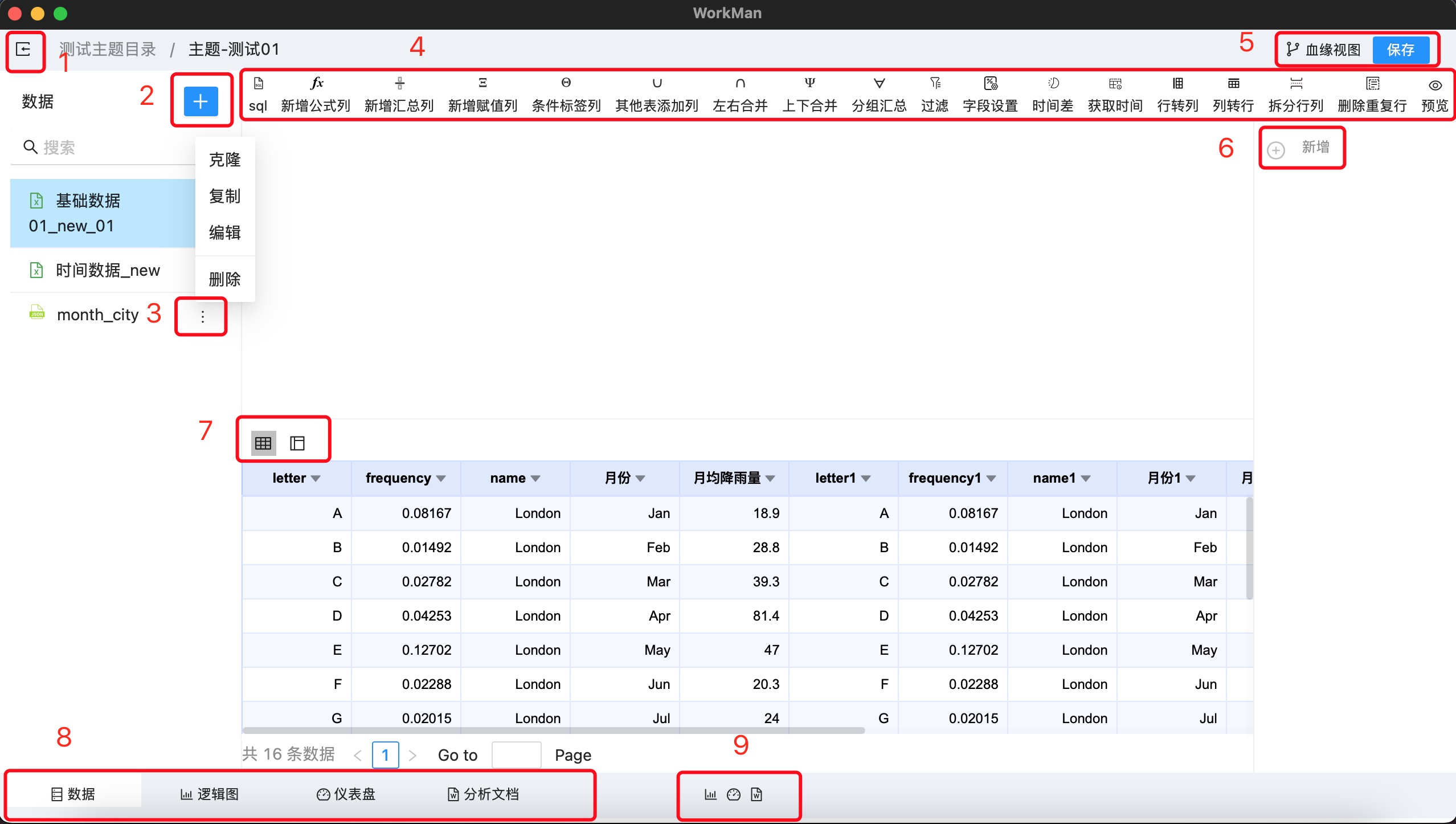
Task: Select the 获取时间 tool
Action: 1115,96
